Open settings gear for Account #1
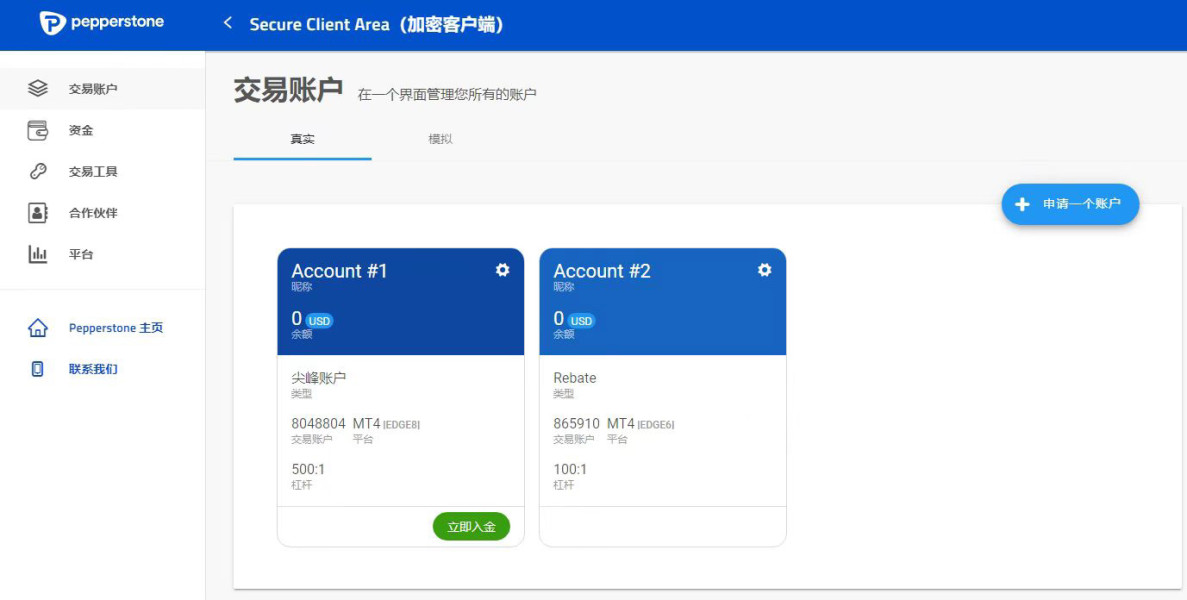The height and width of the screenshot is (600, 1187). (502, 270)
